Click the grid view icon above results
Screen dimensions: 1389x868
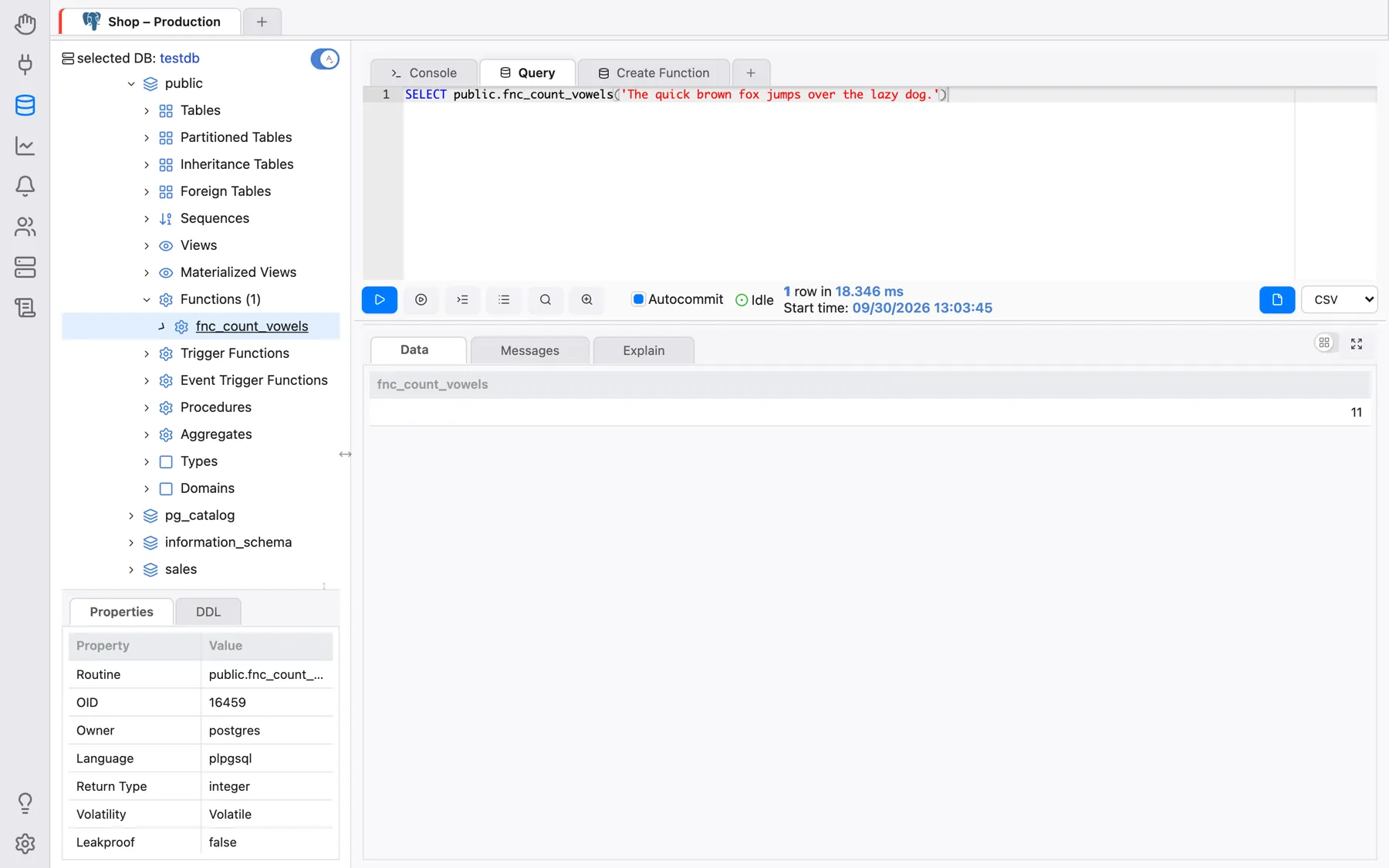click(x=1324, y=343)
